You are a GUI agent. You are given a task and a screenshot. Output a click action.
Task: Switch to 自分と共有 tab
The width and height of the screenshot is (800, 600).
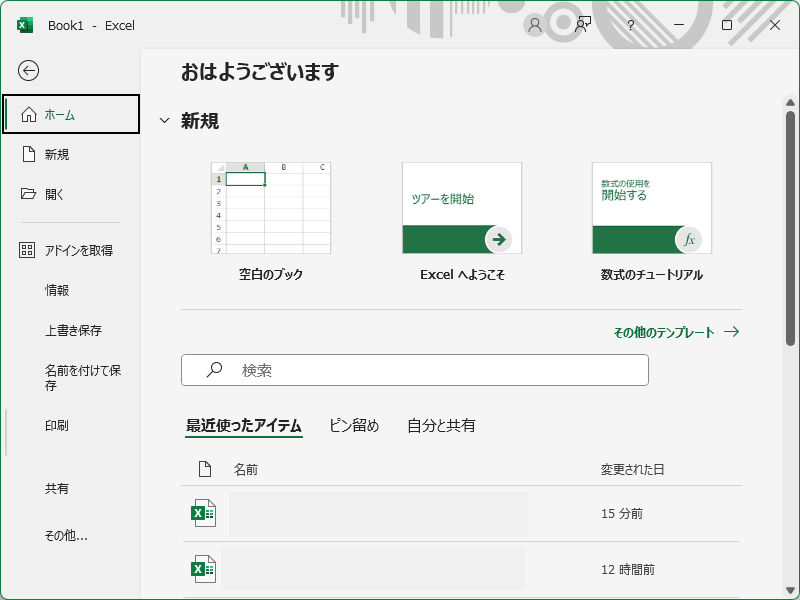[441, 426]
